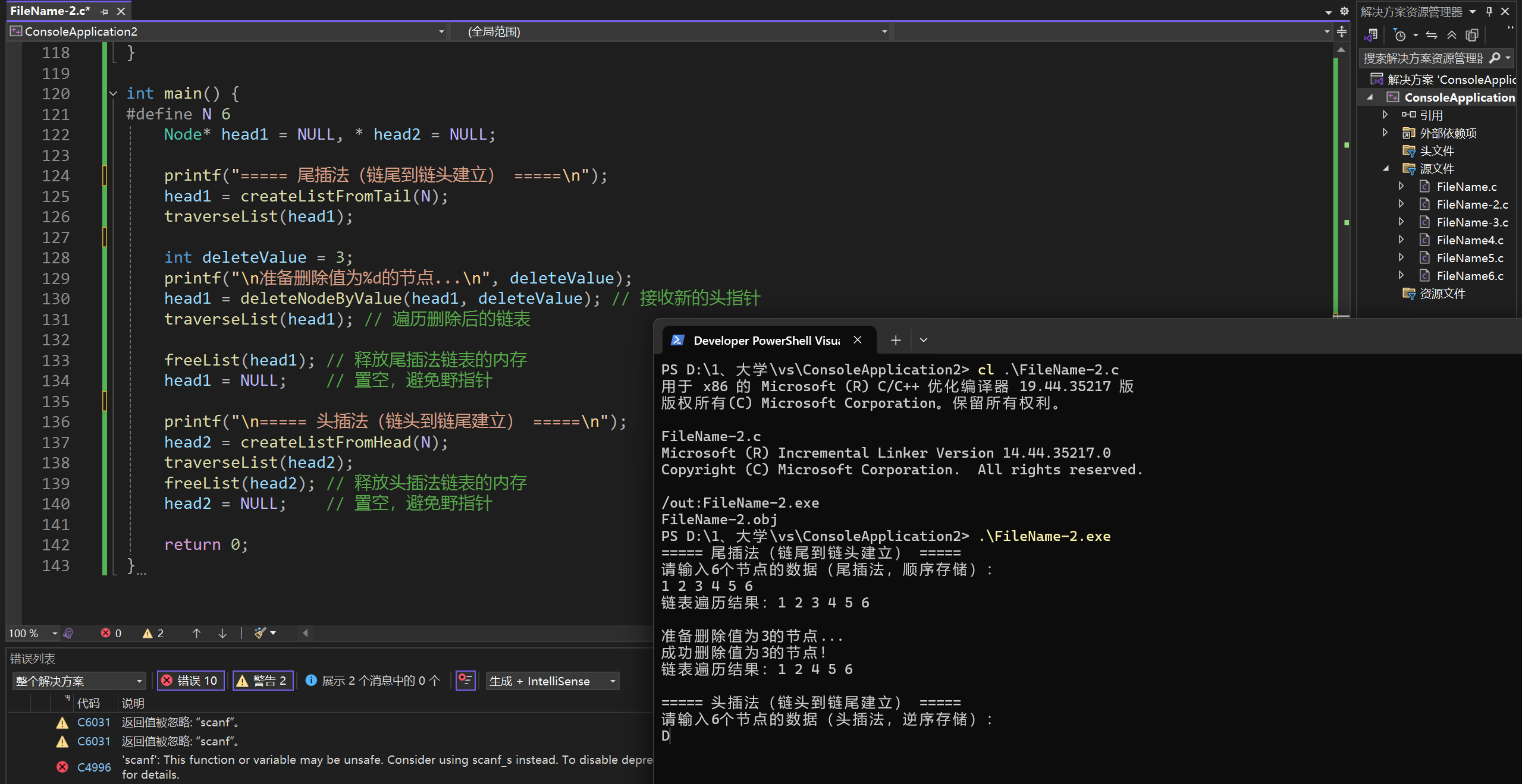This screenshot has height=784, width=1522.
Task: Click the editor split window icon
Action: click(1342, 32)
